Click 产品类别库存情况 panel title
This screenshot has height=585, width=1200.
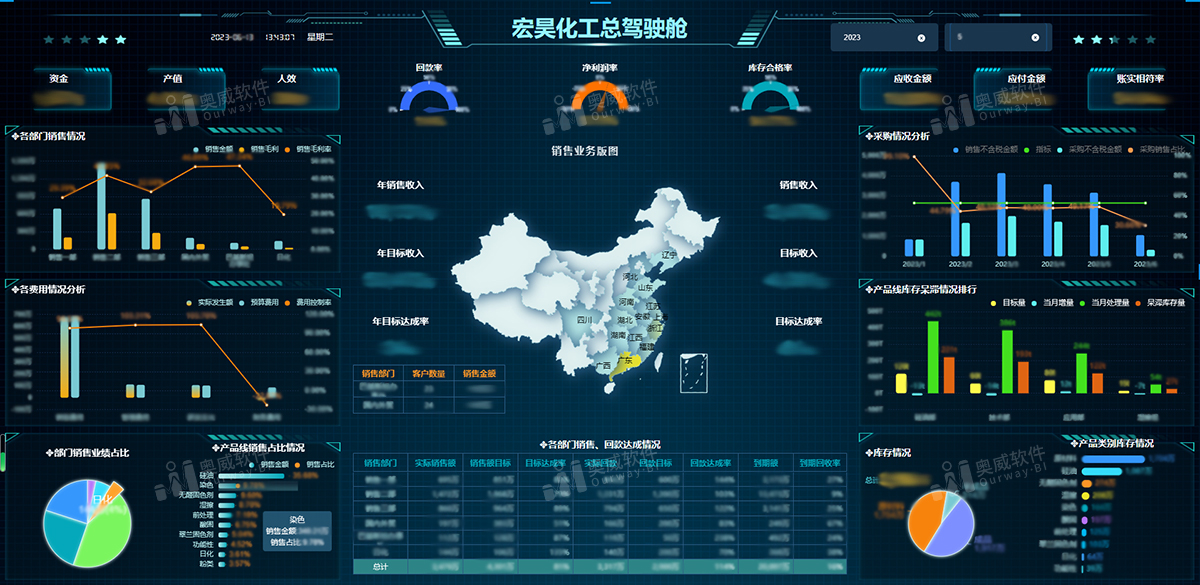pyautogui.click(x=1111, y=443)
